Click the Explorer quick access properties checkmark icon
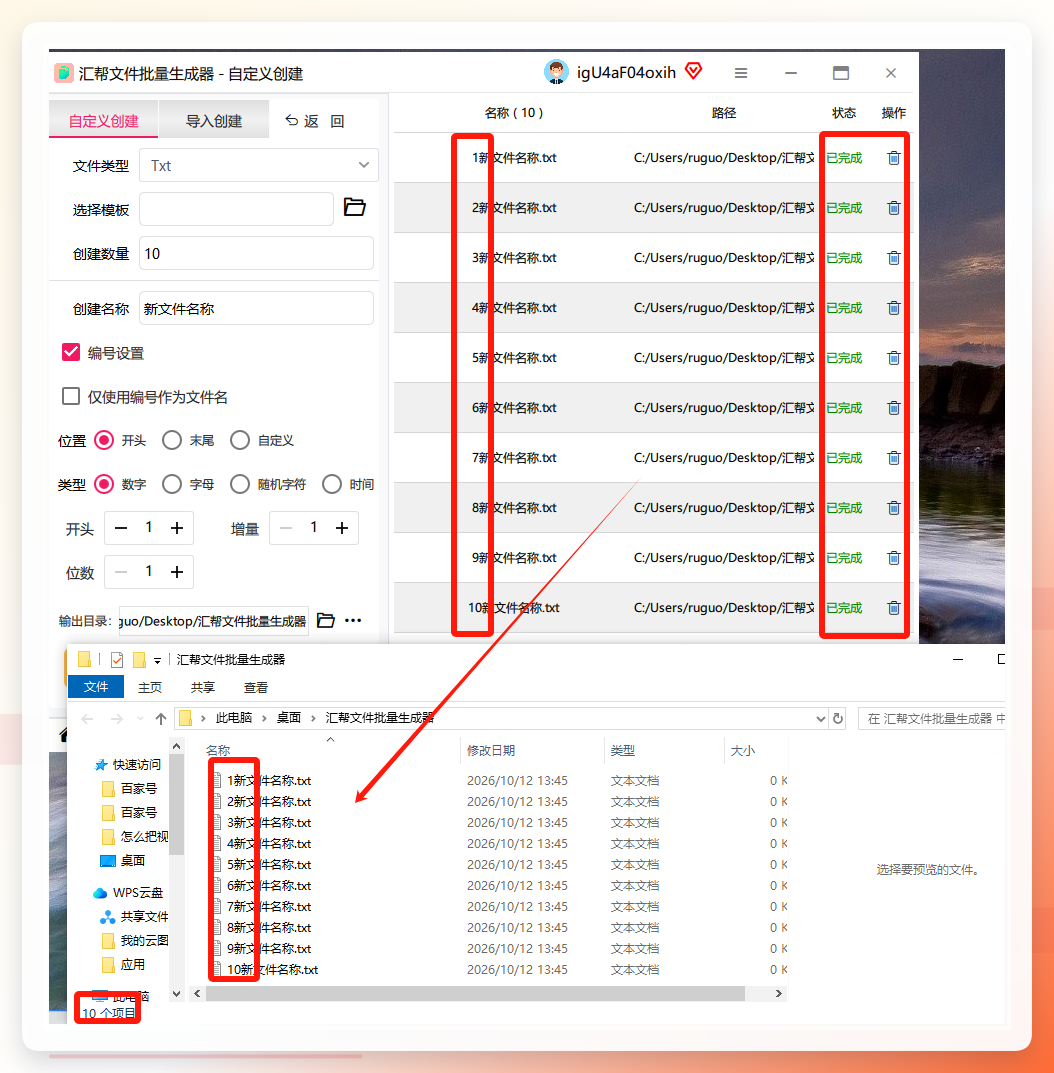 (x=117, y=660)
